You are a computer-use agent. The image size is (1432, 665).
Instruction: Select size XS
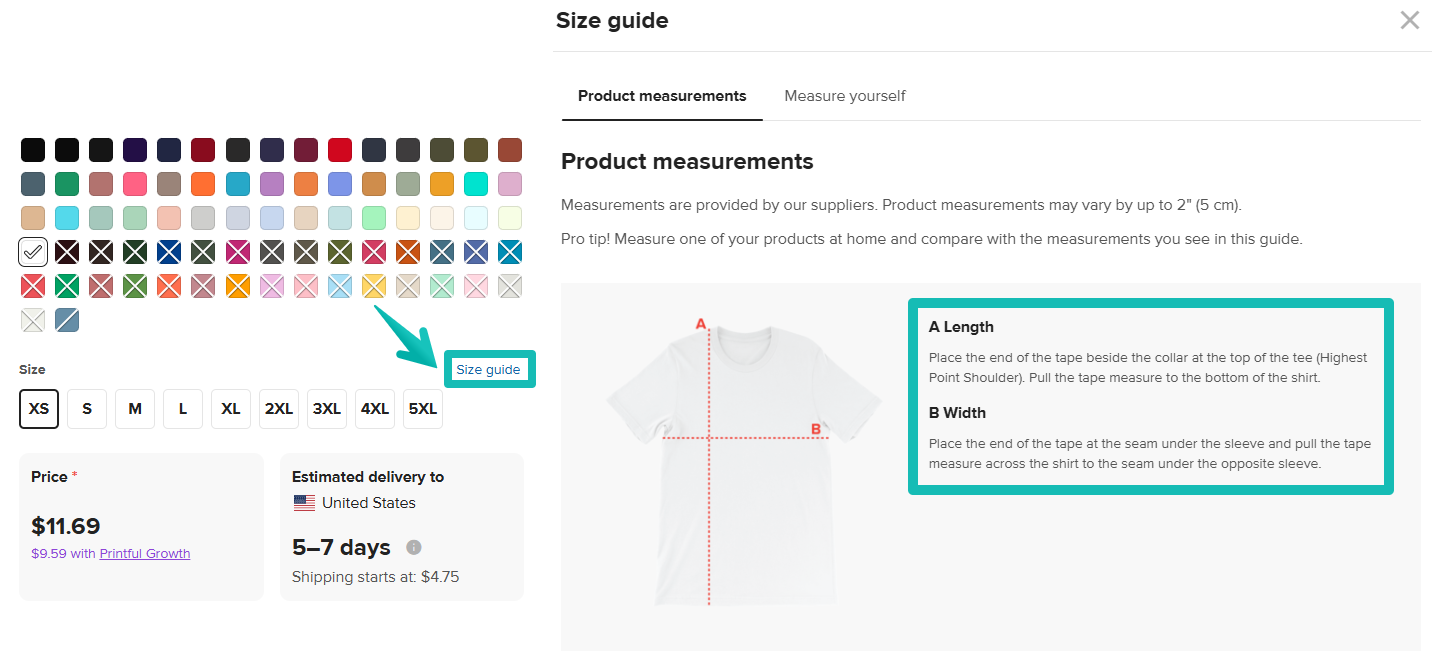coord(38,408)
